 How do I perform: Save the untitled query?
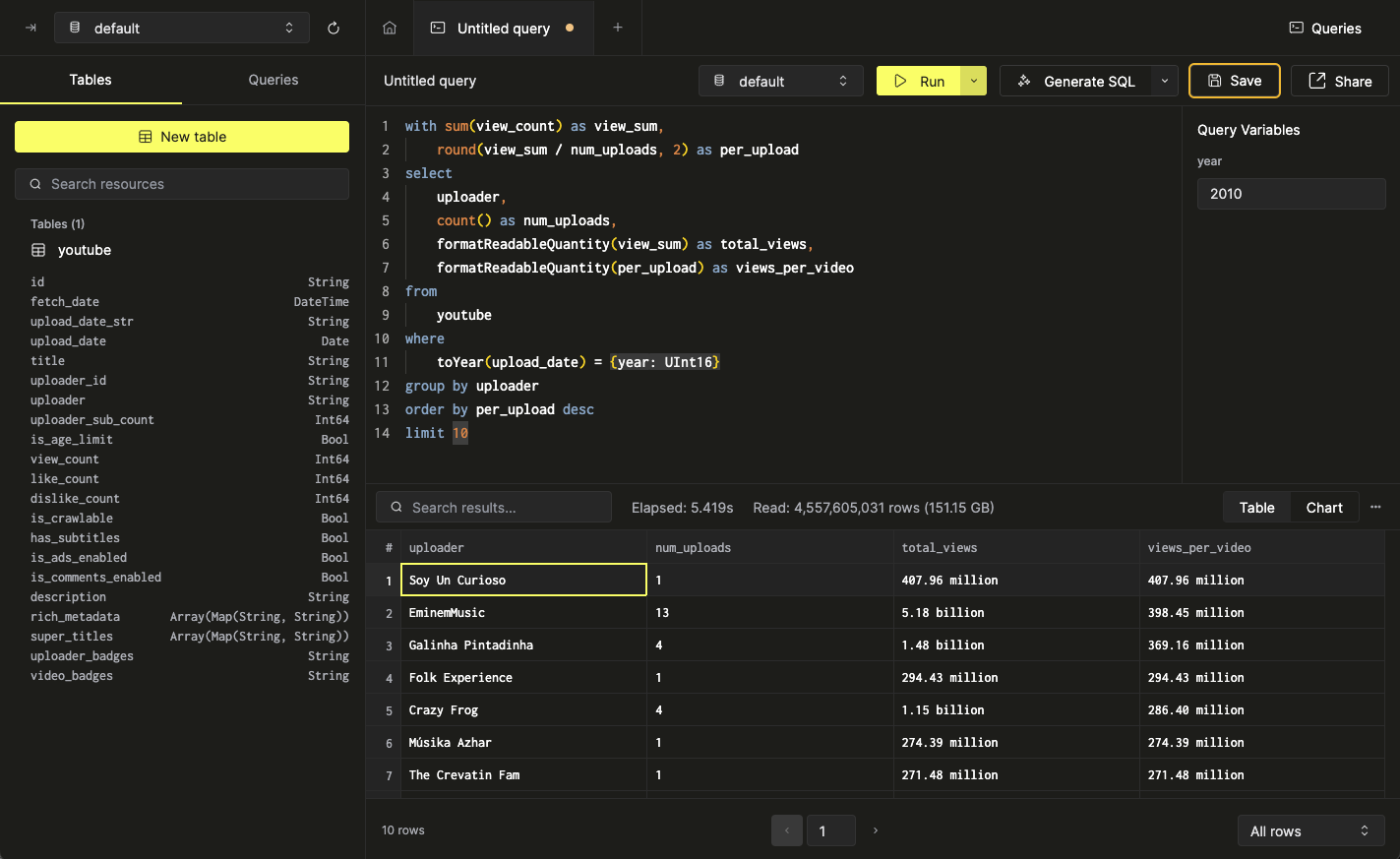(1234, 81)
